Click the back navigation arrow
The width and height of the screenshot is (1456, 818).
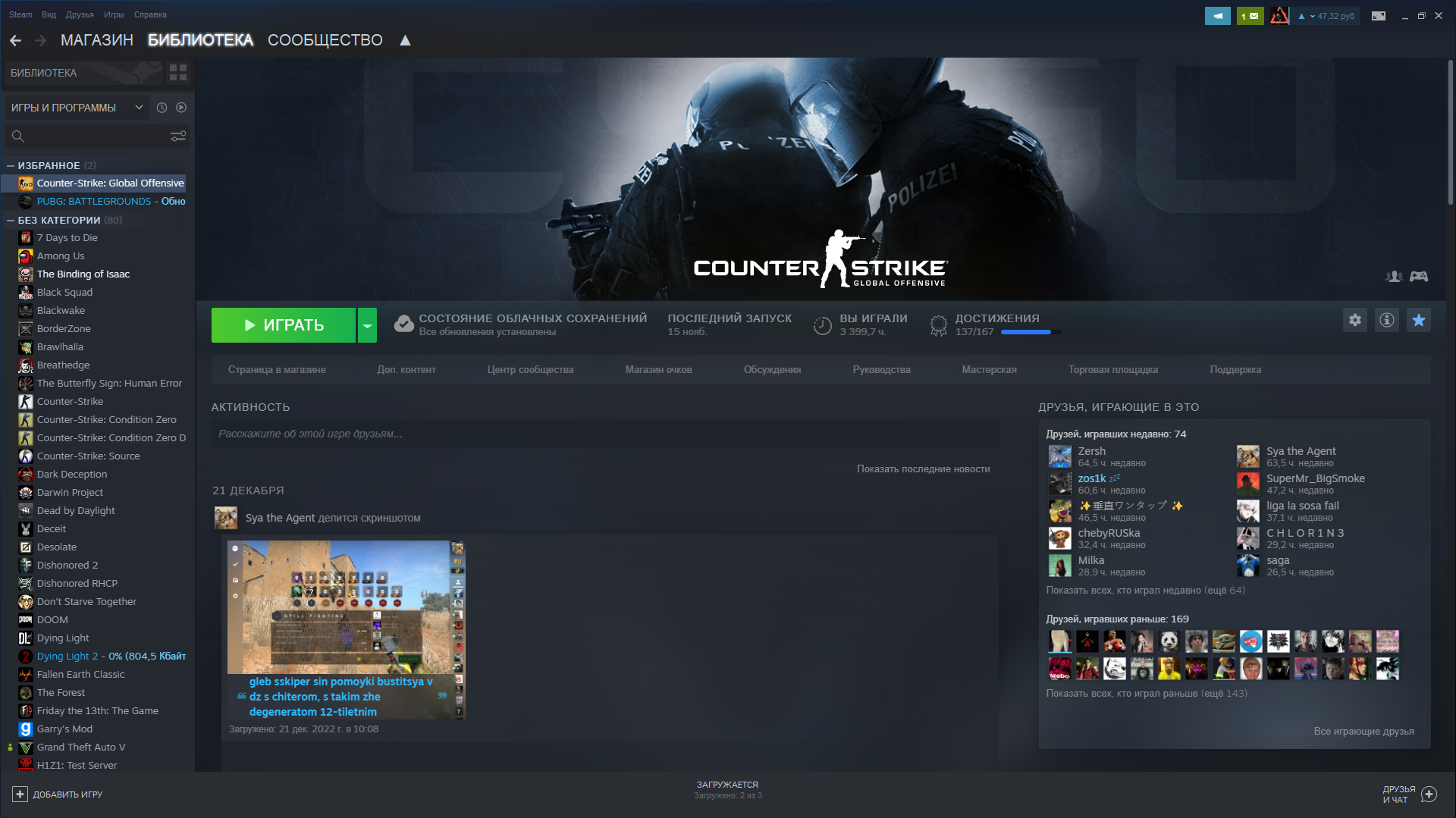pos(15,40)
